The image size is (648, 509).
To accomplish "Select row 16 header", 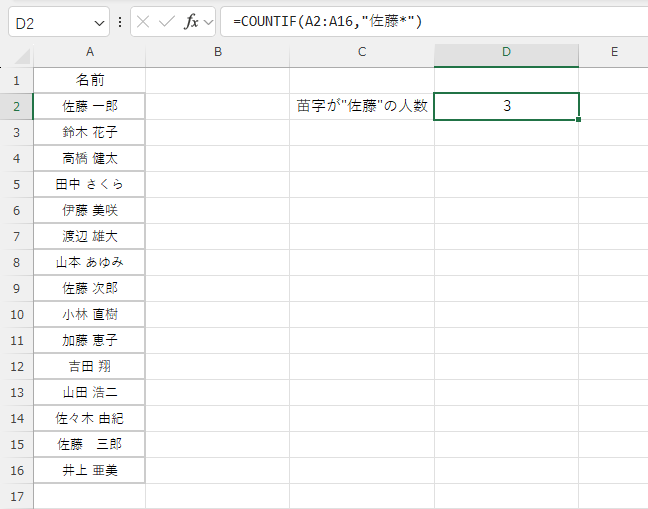I will (x=17, y=469).
